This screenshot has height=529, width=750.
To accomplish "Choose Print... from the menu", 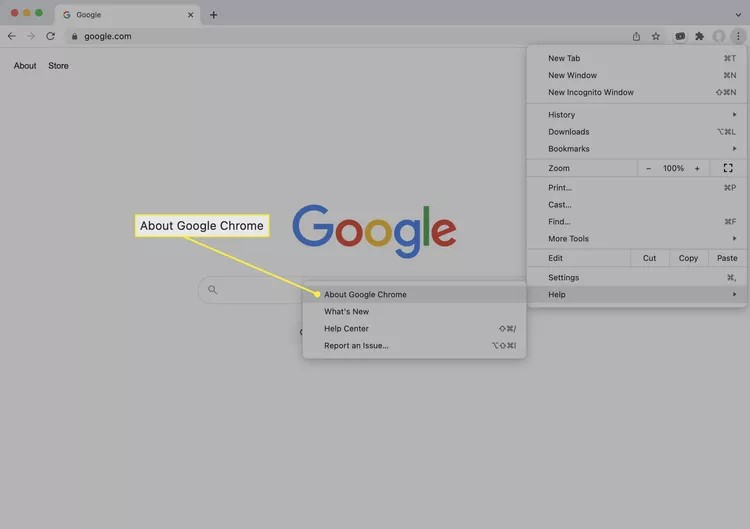I will [636, 187].
